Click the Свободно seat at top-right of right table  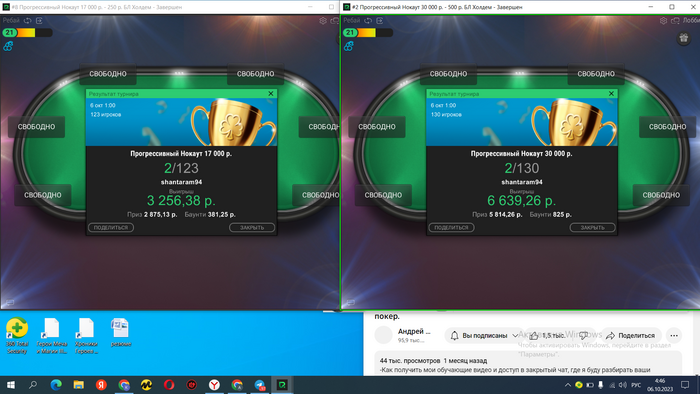click(596, 74)
